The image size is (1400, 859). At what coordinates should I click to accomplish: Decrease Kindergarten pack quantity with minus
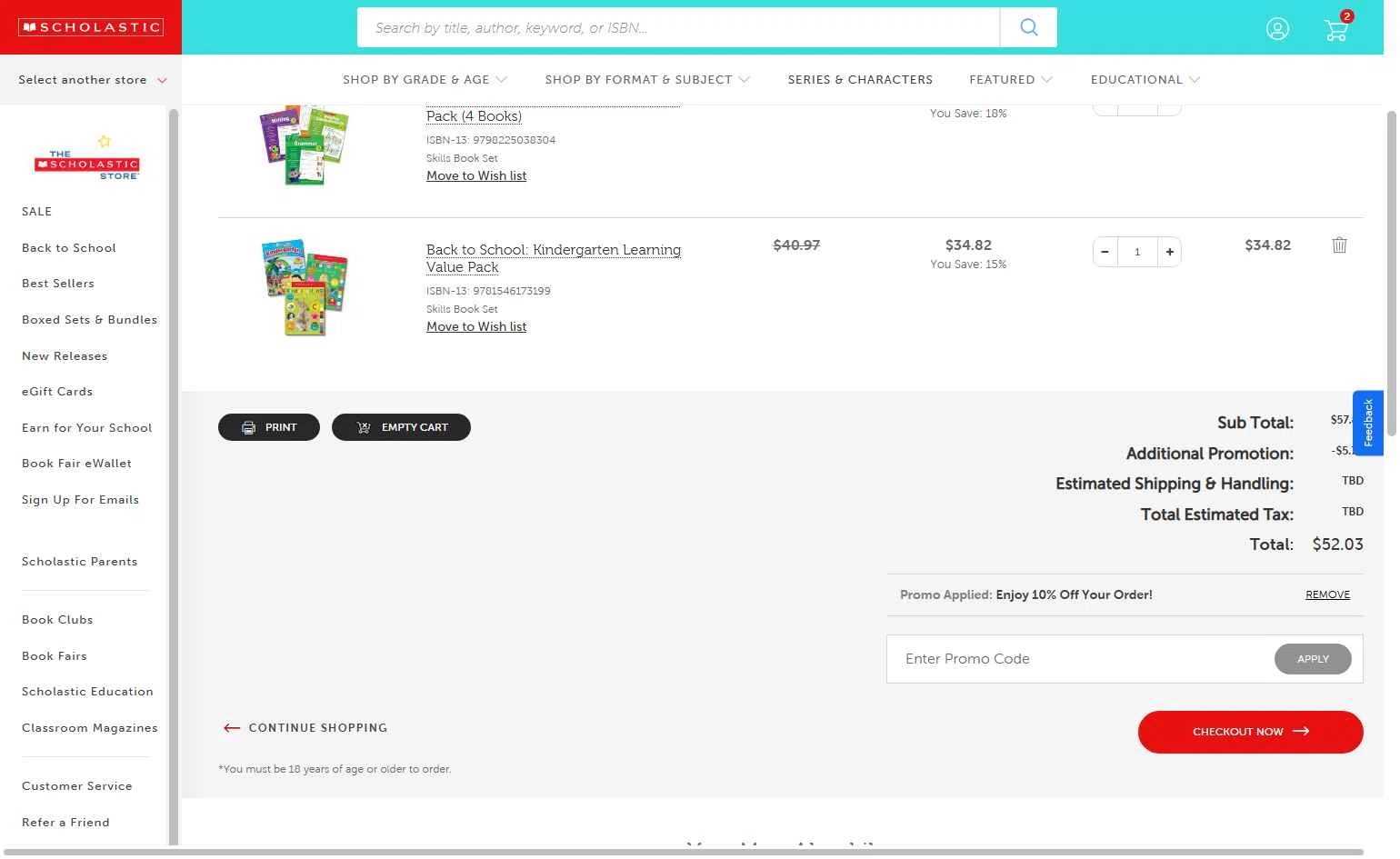click(1105, 252)
